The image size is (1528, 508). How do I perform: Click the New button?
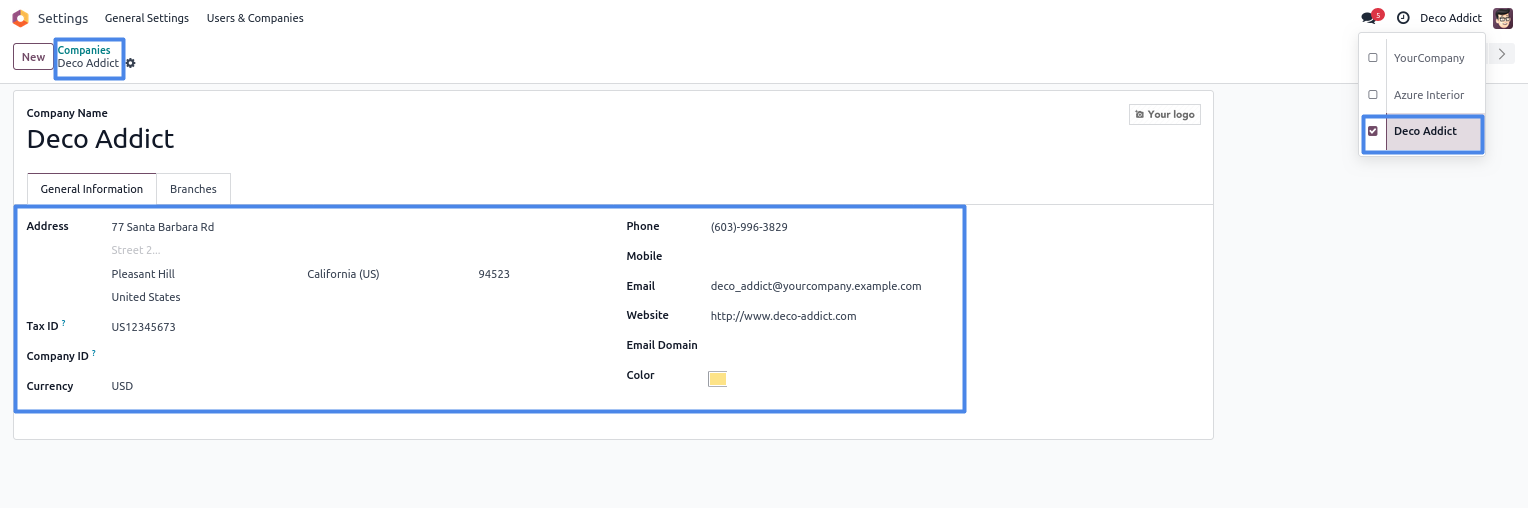tap(33, 57)
